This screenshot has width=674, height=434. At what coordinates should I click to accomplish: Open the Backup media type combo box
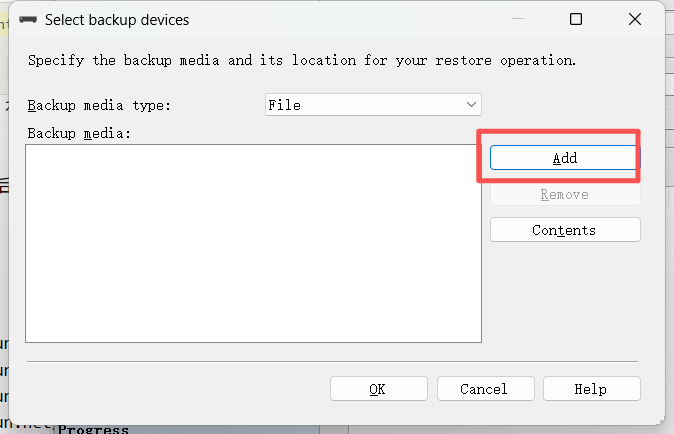click(x=373, y=105)
